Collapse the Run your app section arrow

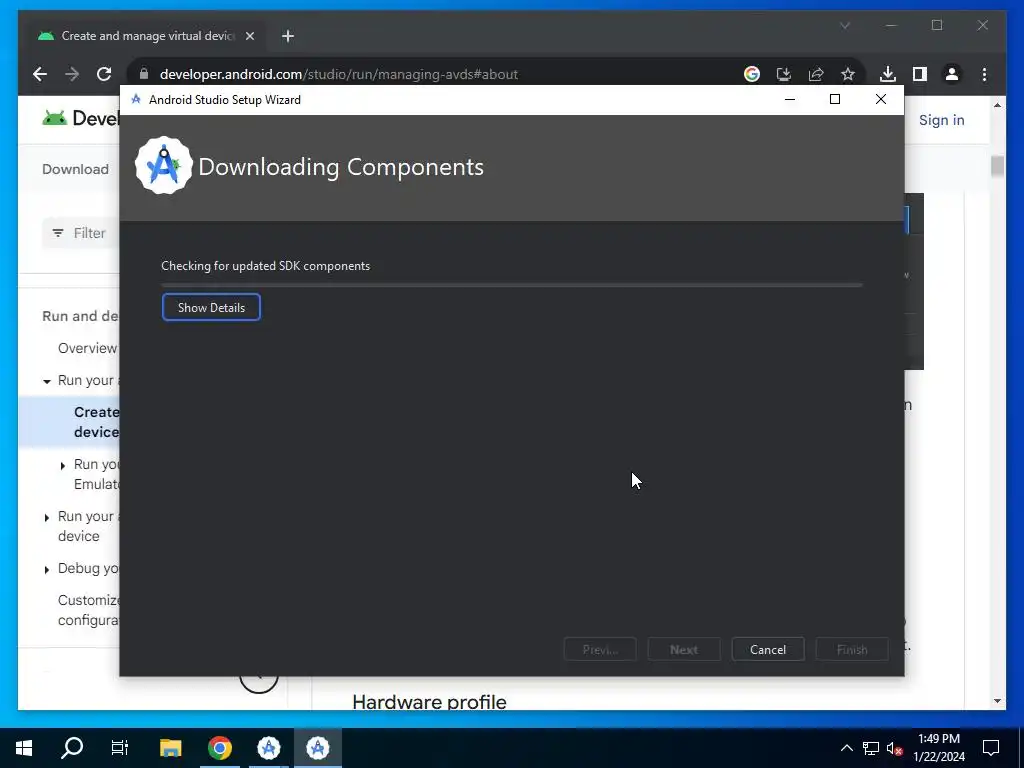point(47,381)
